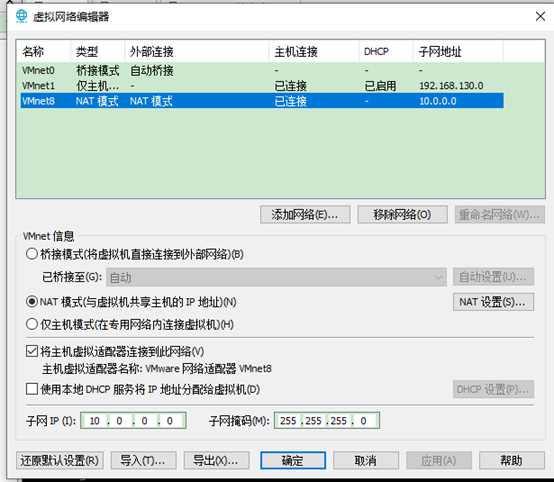Click 移除网络(O) button
The image size is (554, 482).
point(402,214)
